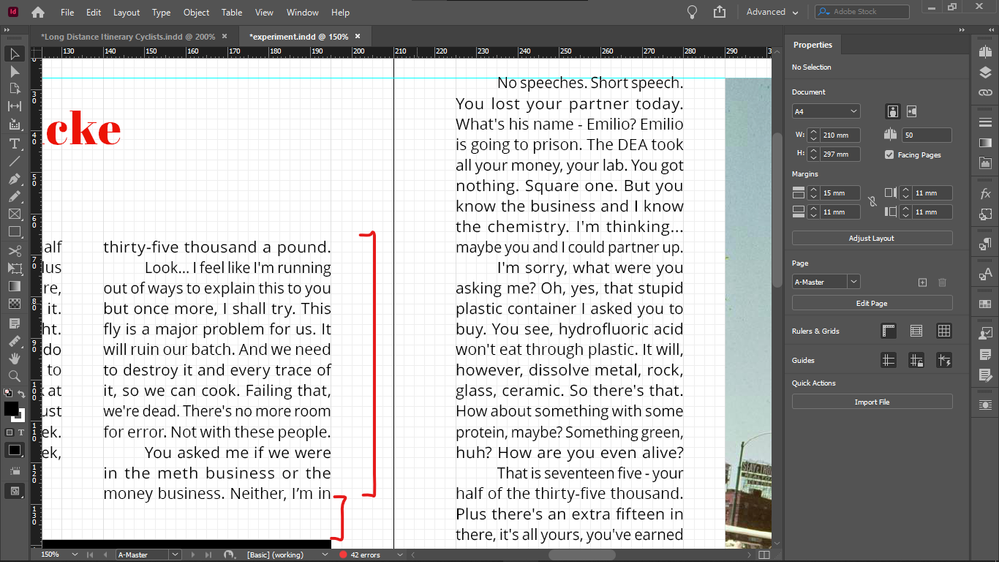The image size is (999, 562).
Task: Select the Type tool
Action: (14, 144)
